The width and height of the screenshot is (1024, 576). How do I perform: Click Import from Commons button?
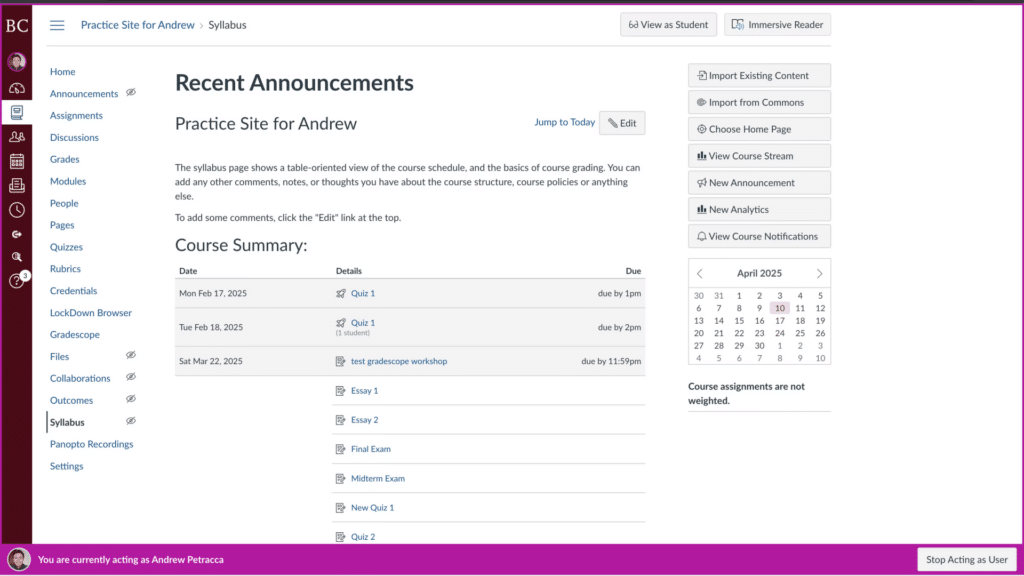tap(760, 103)
